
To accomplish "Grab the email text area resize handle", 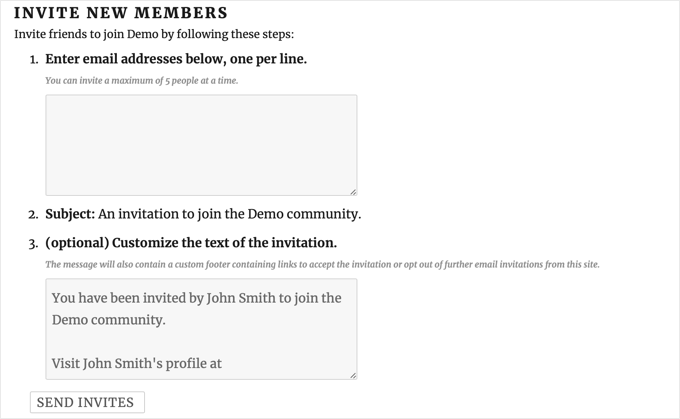I will click(x=353, y=191).
